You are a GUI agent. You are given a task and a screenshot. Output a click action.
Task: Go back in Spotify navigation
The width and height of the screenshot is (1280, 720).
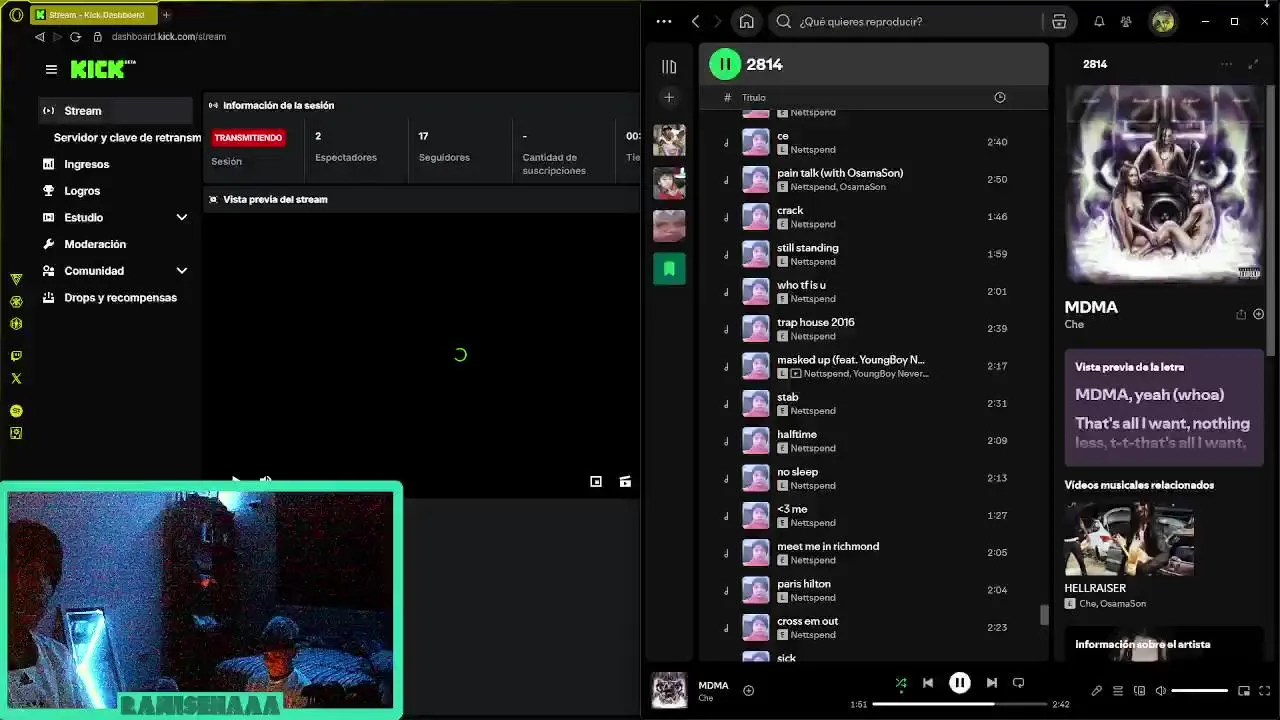(696, 21)
